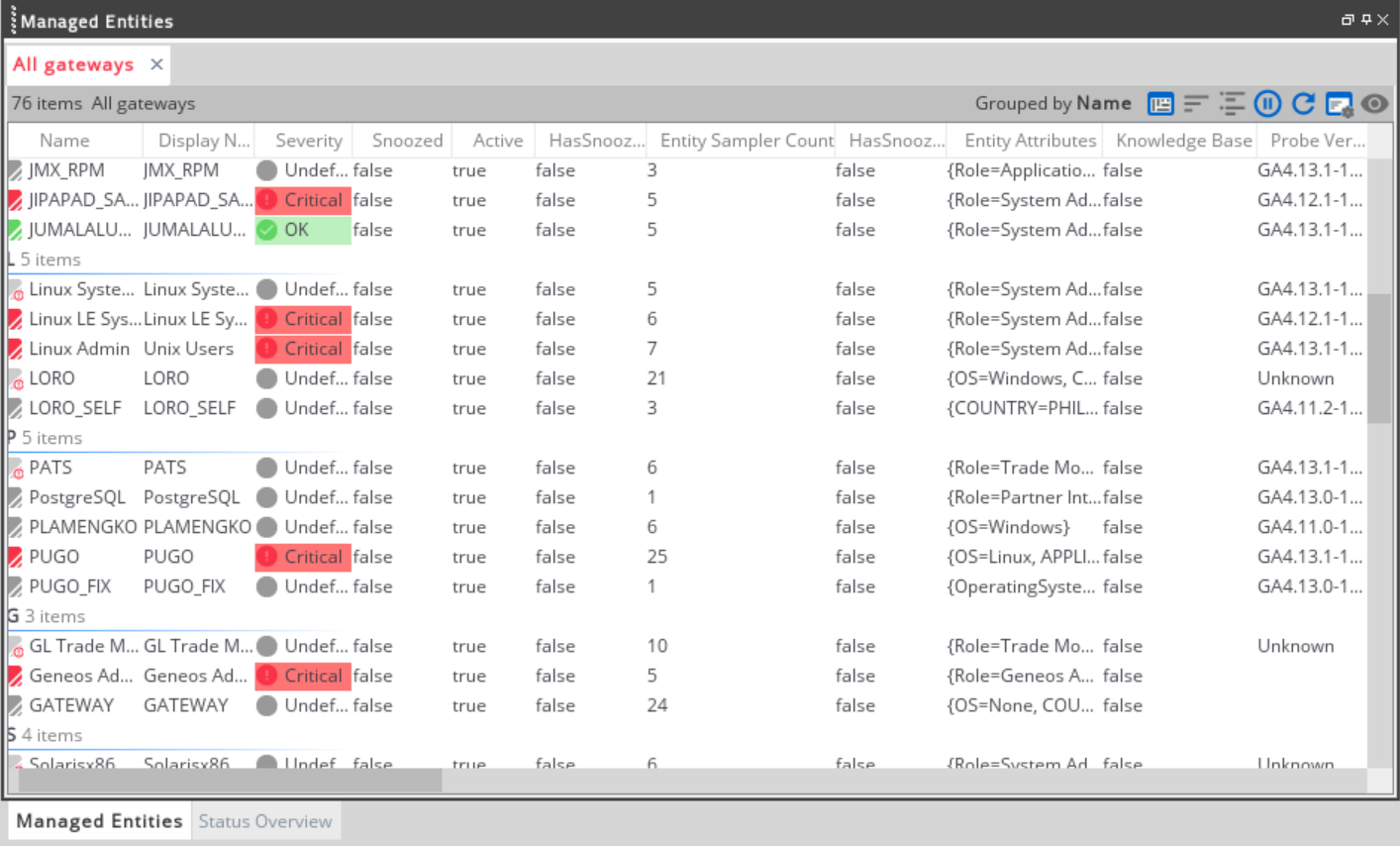This screenshot has height=846, width=1400.
Task: Click the sort lines icon in toolbar
Action: [1196, 104]
